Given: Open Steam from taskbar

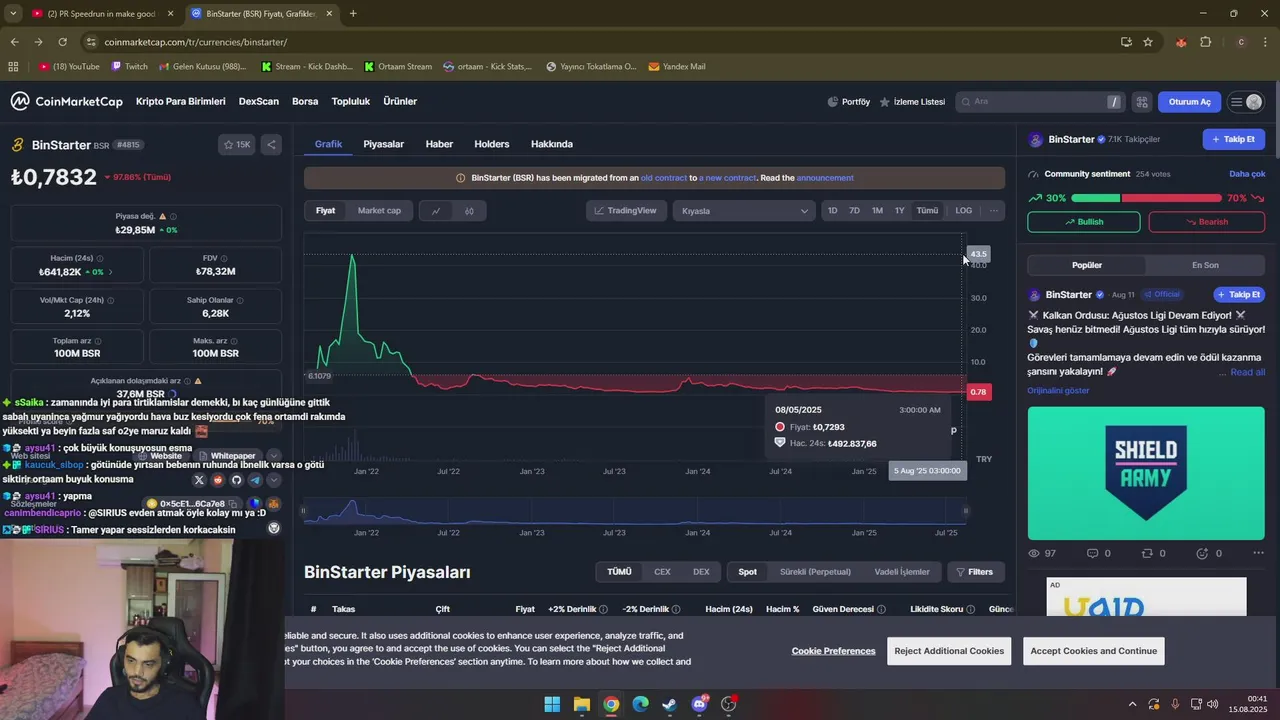Looking at the screenshot, I should (x=670, y=704).
